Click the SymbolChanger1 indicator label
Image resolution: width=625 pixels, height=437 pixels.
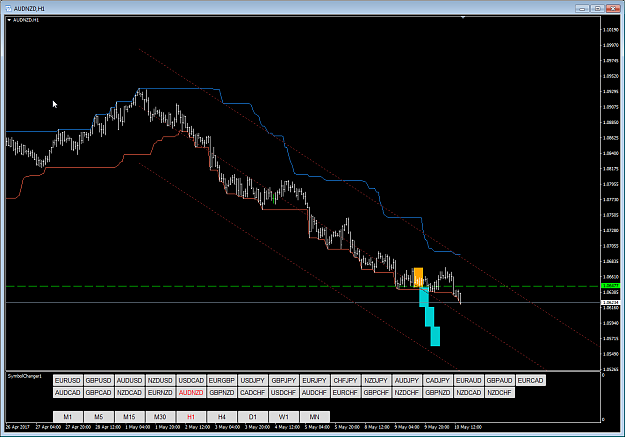[x=24, y=376]
